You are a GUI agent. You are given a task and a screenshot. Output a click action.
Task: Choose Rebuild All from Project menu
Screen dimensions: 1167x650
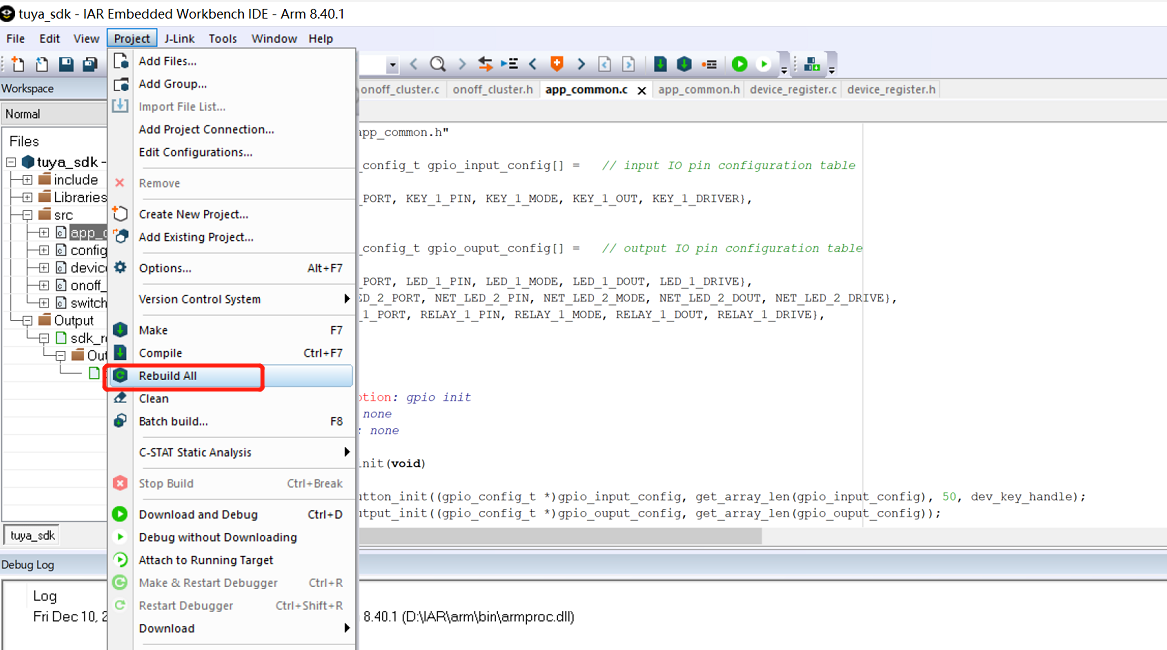coord(231,376)
